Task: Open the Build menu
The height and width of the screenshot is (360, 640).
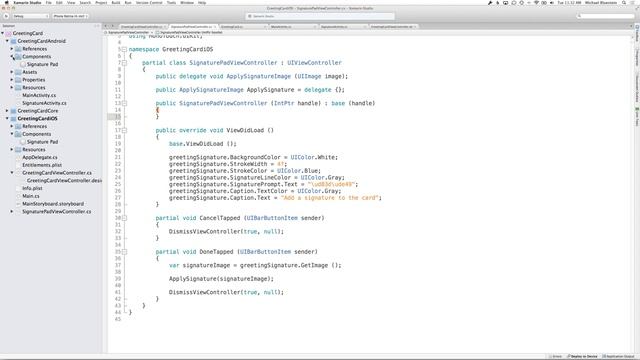Action: click(x=116, y=2)
